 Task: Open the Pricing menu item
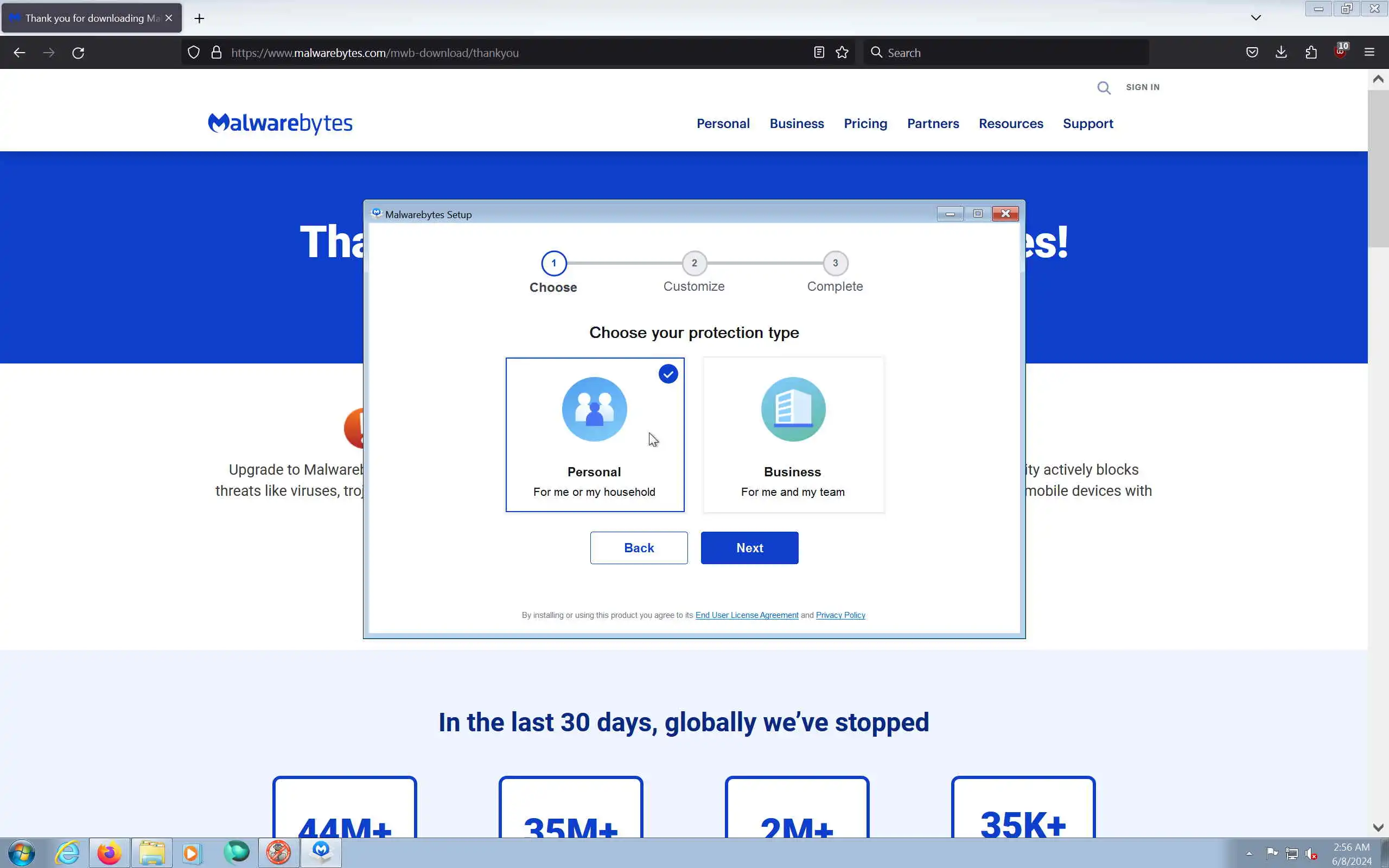point(865,124)
